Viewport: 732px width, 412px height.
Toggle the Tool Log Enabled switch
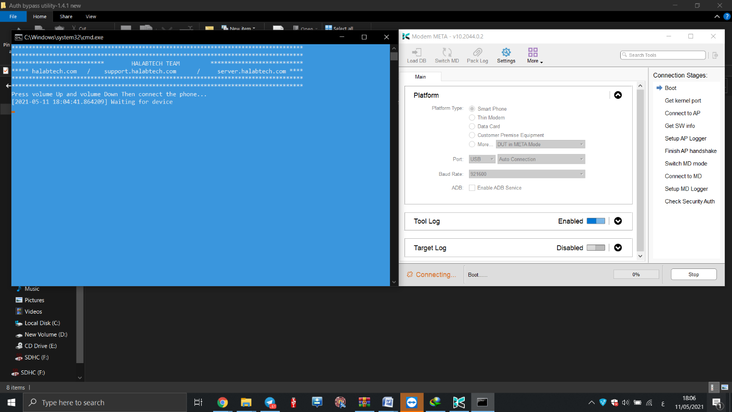tap(596, 221)
